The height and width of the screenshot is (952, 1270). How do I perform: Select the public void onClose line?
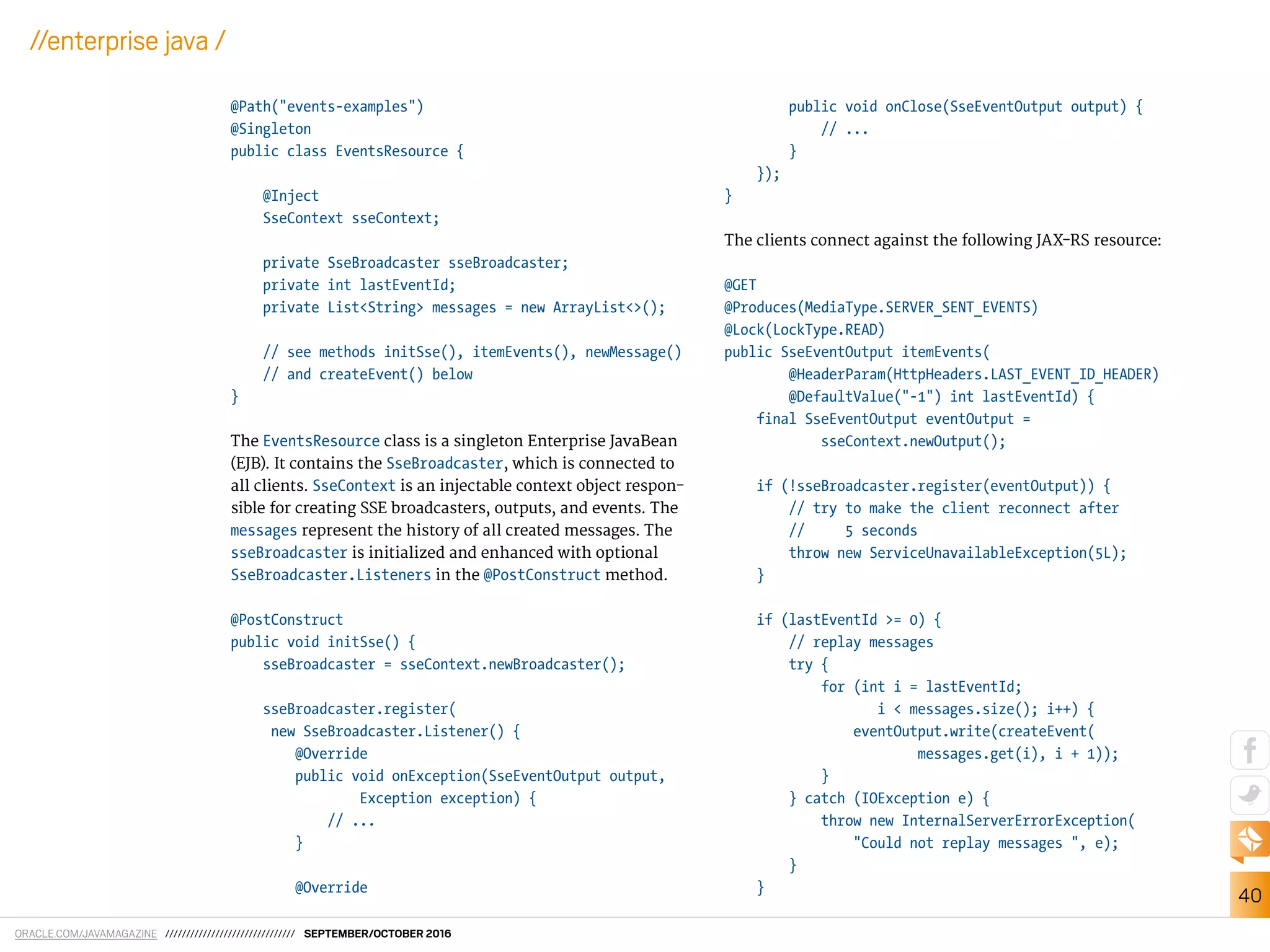pyautogui.click(x=966, y=107)
